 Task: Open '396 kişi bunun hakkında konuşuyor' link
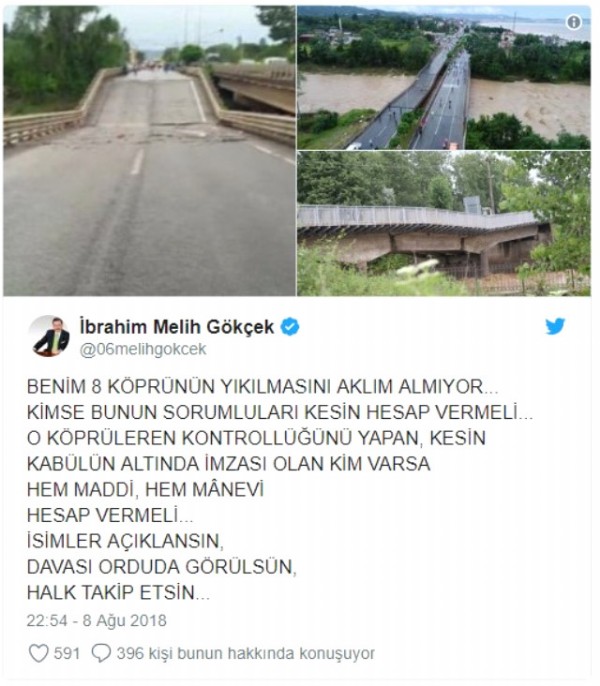click(x=246, y=654)
